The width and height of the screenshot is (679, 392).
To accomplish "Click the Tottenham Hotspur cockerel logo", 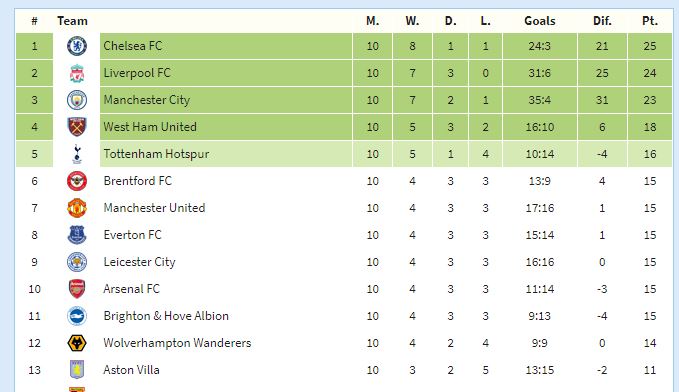I will tap(77, 154).
